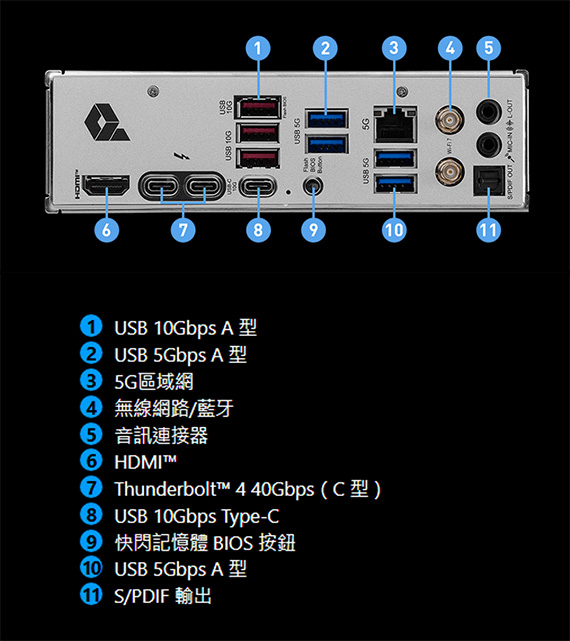Click the S/PDIF optical out port

pyautogui.click(x=488, y=181)
